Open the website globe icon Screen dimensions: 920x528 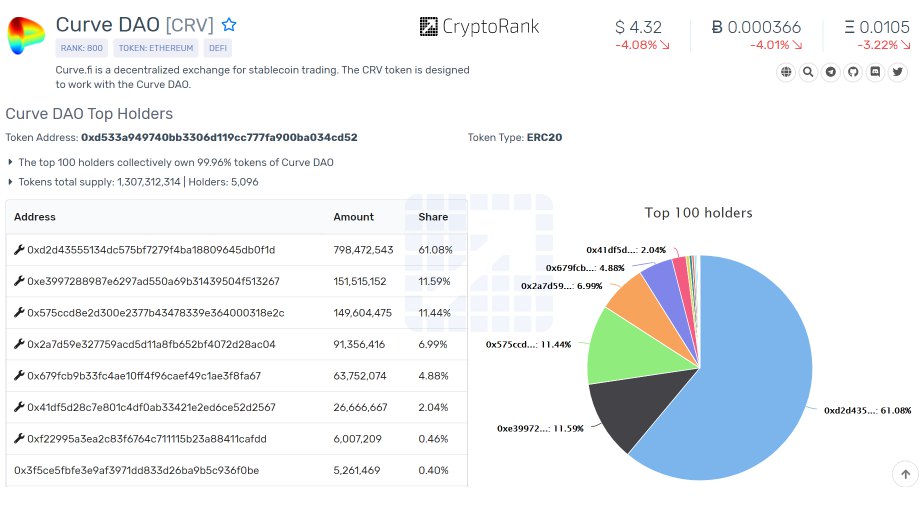[786, 72]
